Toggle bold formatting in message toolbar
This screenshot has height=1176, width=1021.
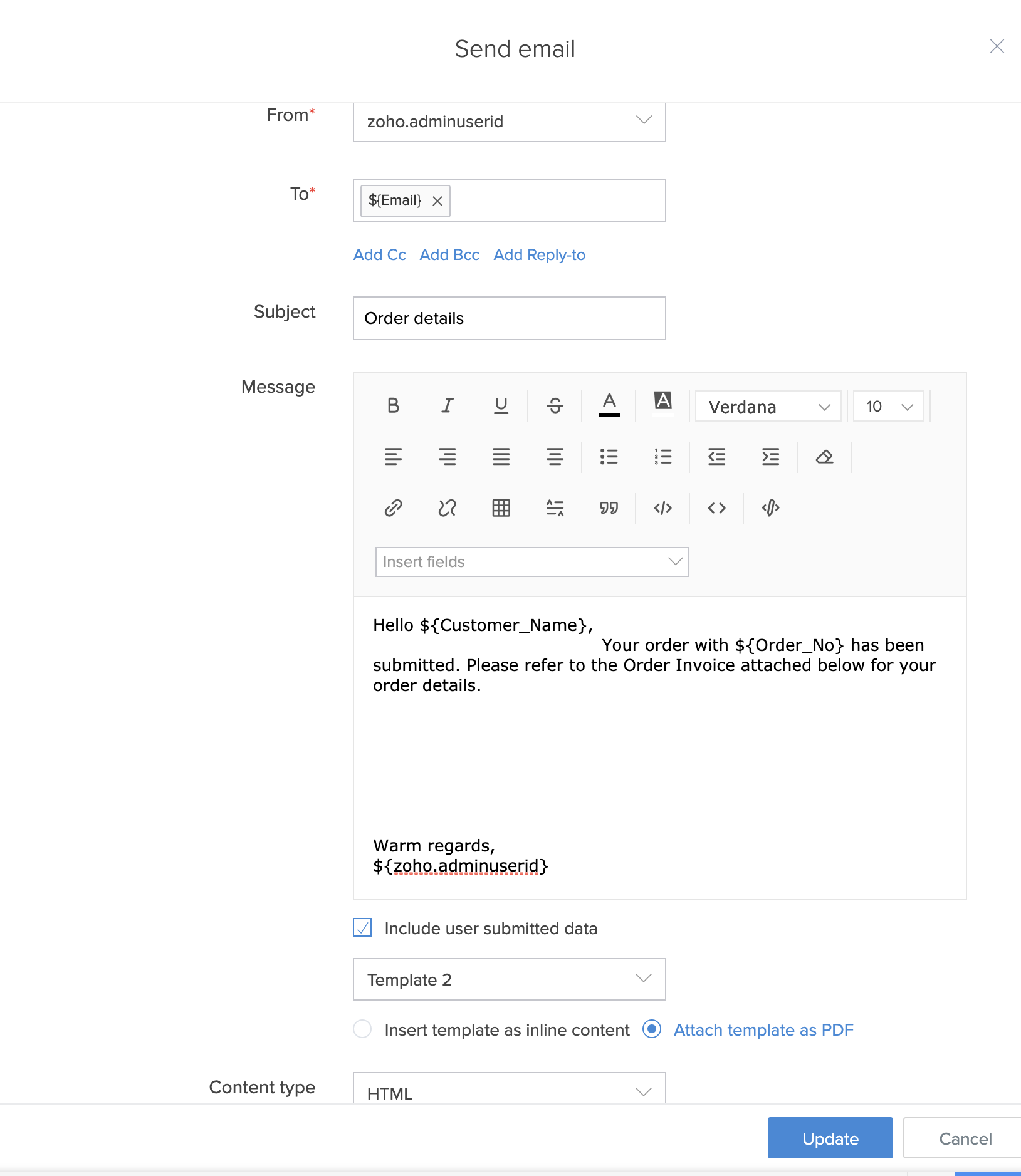pos(393,406)
